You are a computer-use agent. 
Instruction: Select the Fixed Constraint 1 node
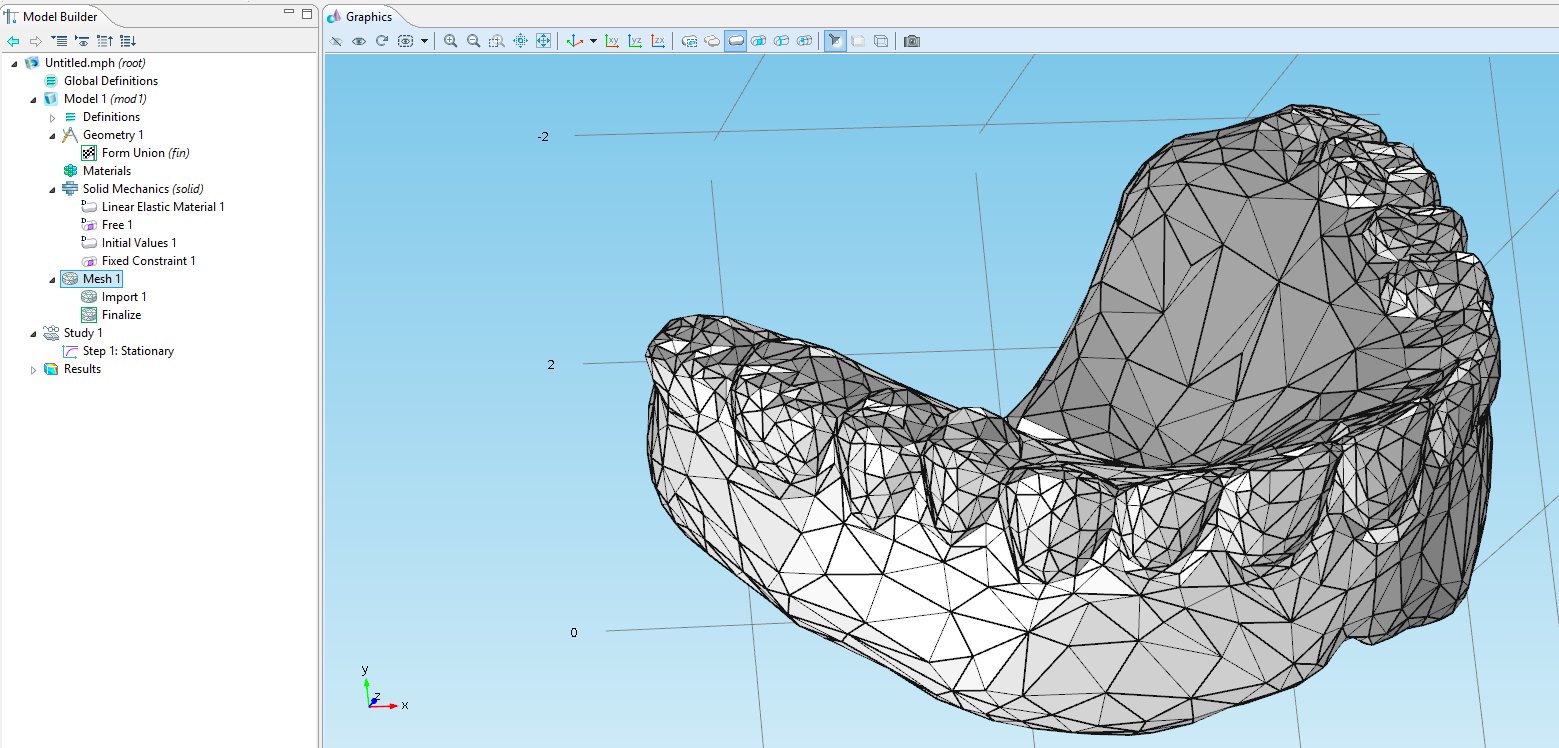[148, 261]
